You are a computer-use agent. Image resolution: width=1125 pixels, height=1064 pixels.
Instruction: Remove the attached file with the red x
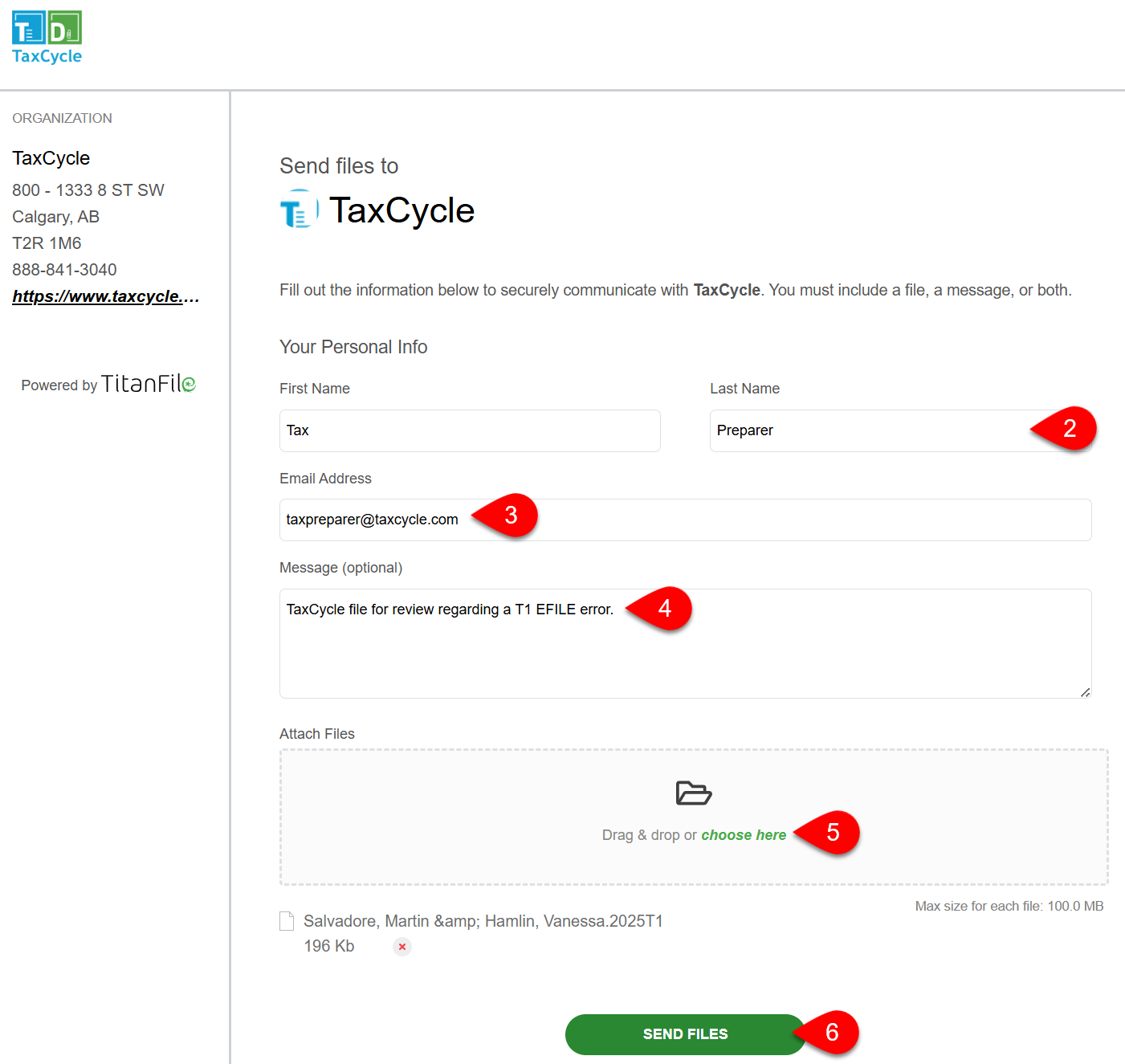click(401, 947)
